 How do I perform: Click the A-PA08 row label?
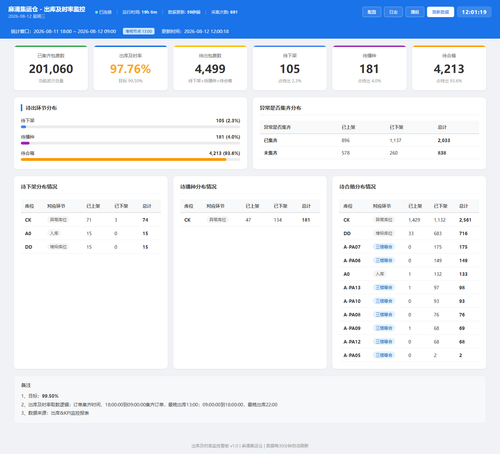click(x=352, y=315)
